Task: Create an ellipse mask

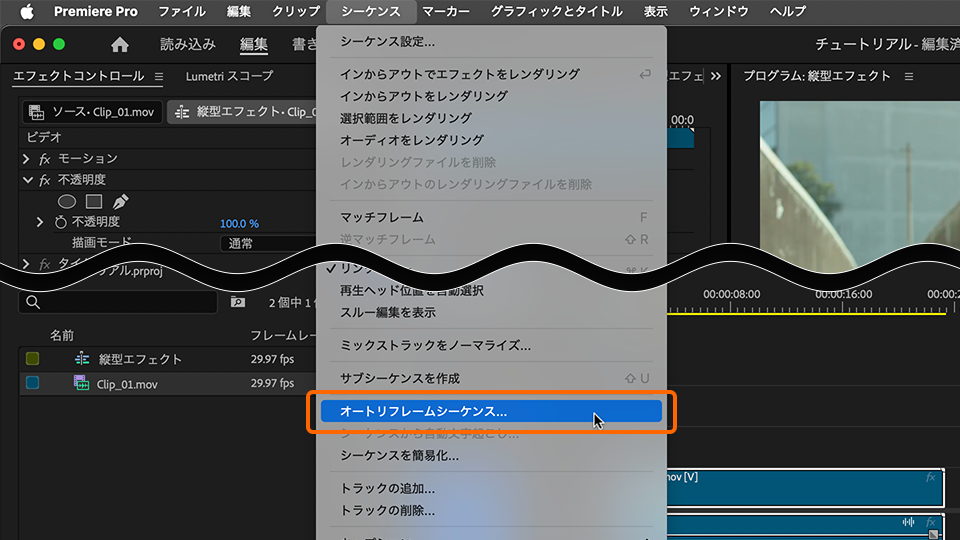Action: pyautogui.click(x=67, y=201)
